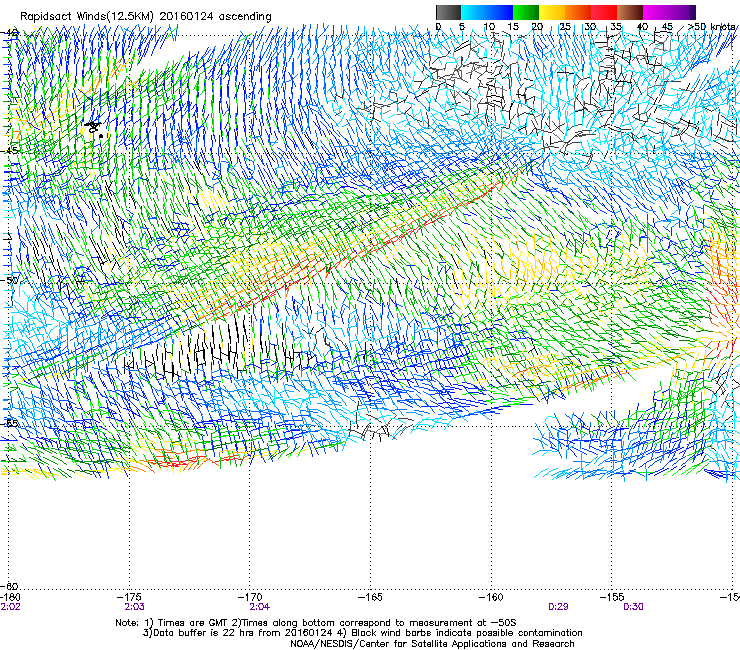The width and height of the screenshot is (740, 650).
Task: Click the "-165" longitude axis label
Action: 370,597
